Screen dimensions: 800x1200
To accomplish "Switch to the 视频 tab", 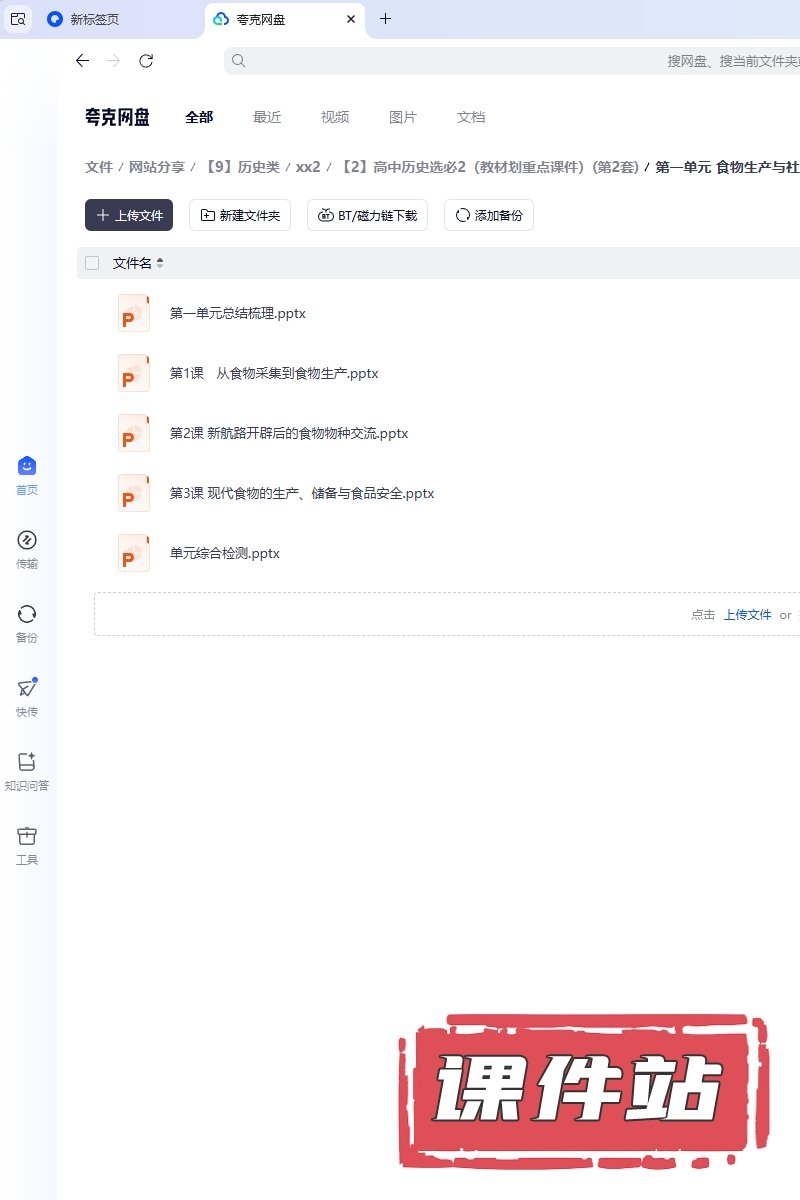I will 335,117.
